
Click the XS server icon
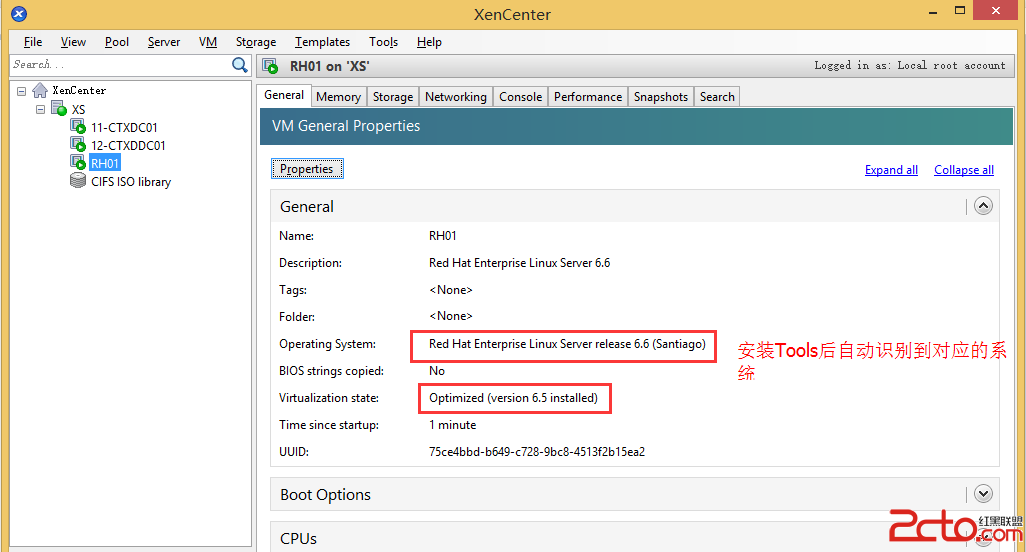click(x=59, y=109)
